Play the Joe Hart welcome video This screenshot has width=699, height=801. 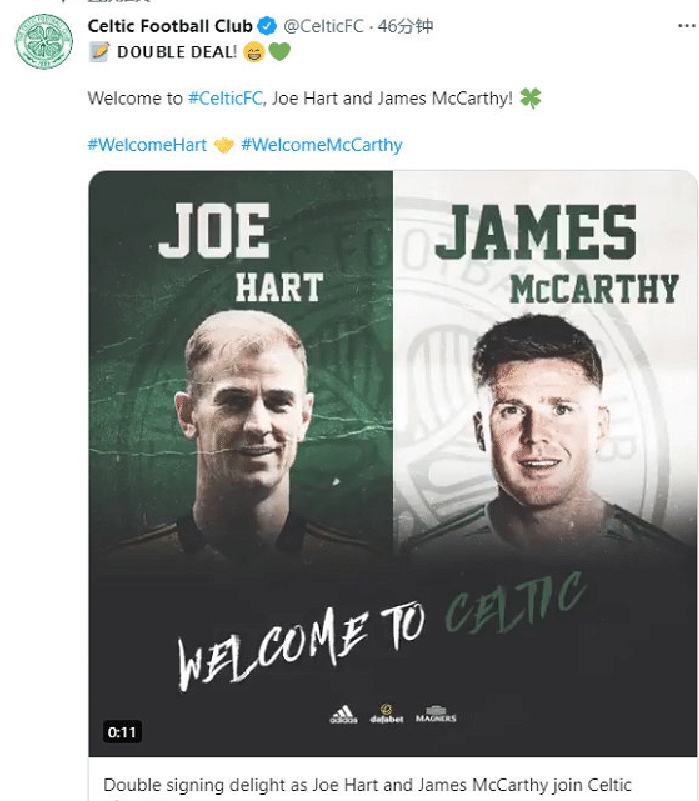pyautogui.click(x=393, y=463)
